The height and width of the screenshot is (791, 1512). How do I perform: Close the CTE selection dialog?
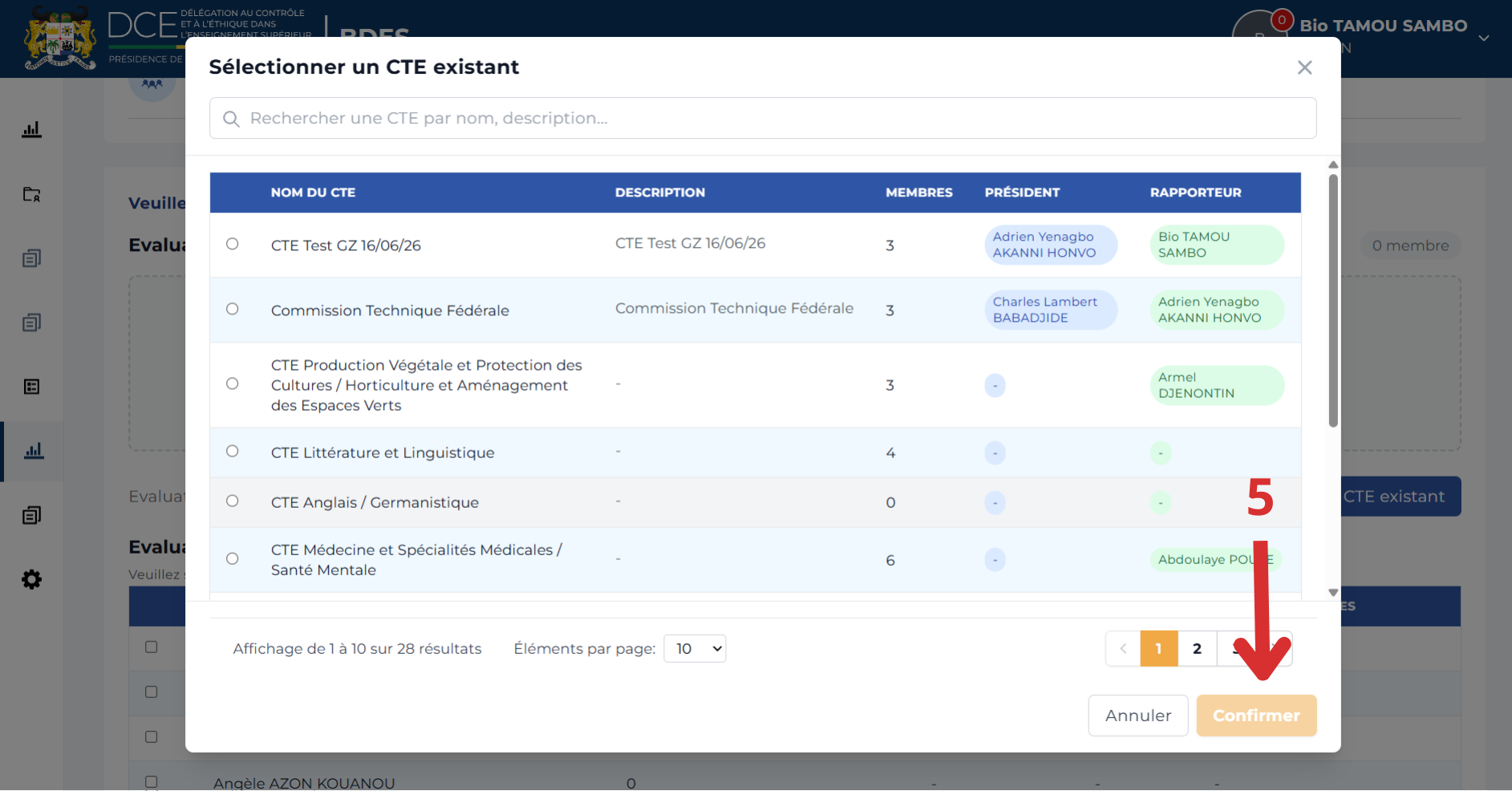tap(1304, 67)
